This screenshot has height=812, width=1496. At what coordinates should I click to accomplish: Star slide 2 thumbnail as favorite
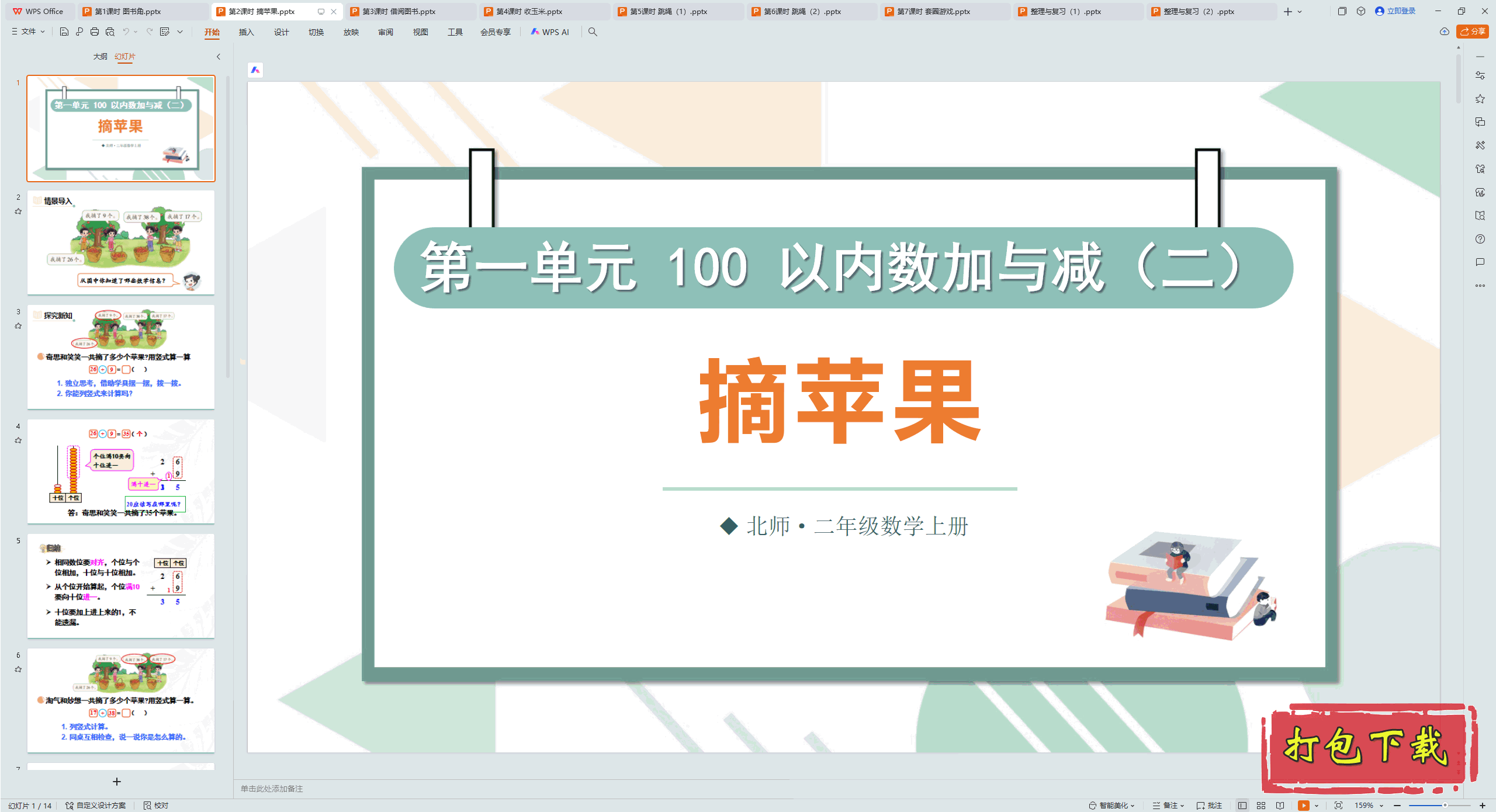18,211
